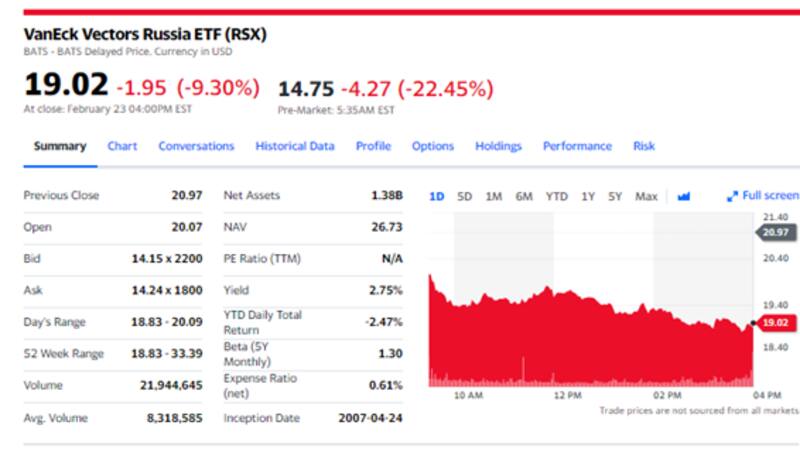Switch chart range to 5D

[464, 196]
